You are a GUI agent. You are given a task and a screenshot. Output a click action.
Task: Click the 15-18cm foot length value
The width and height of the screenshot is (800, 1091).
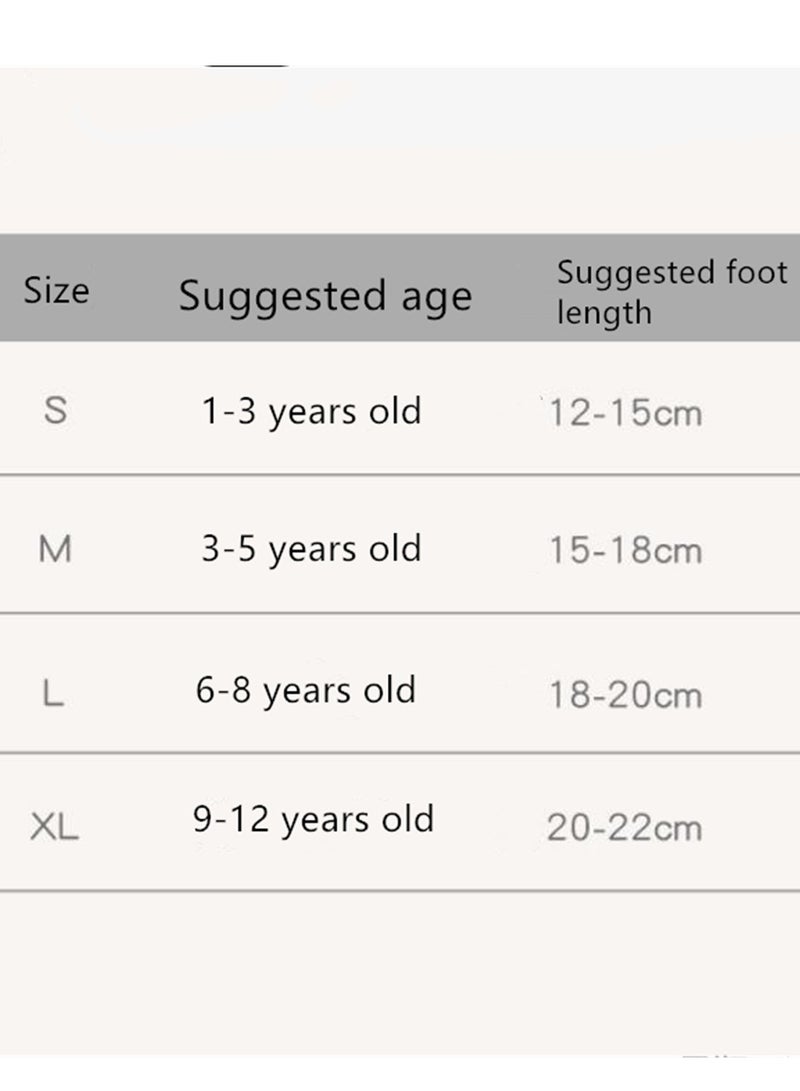coord(625,550)
